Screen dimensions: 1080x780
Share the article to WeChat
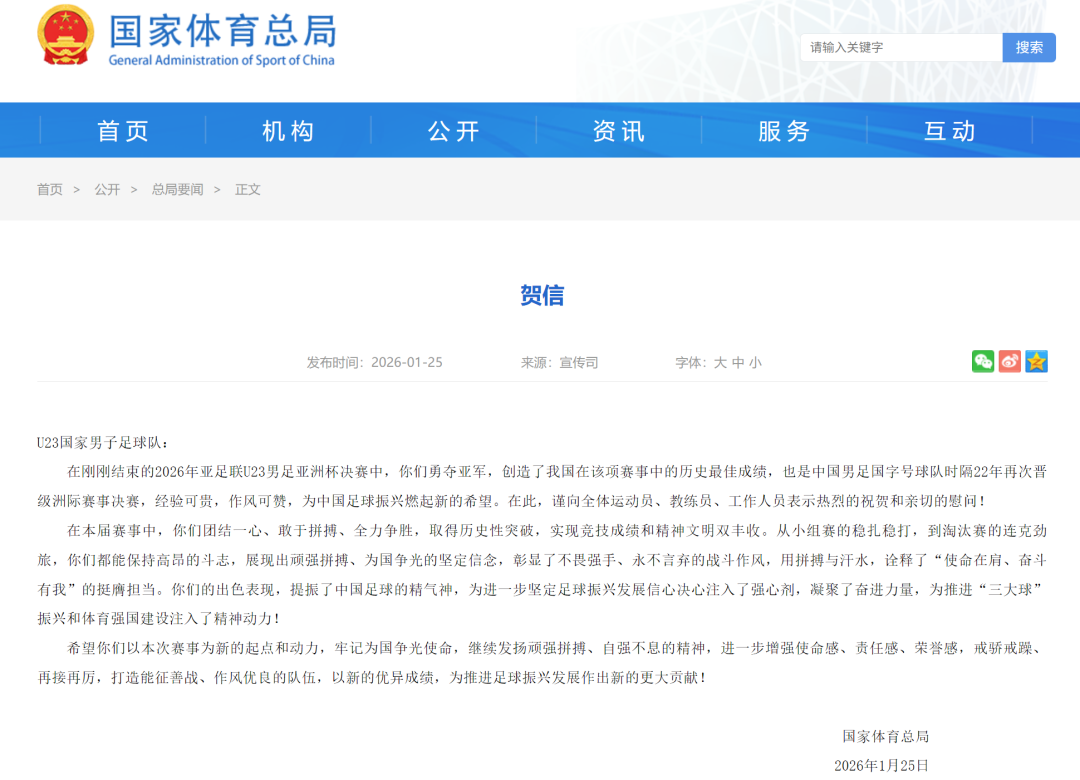tap(983, 361)
